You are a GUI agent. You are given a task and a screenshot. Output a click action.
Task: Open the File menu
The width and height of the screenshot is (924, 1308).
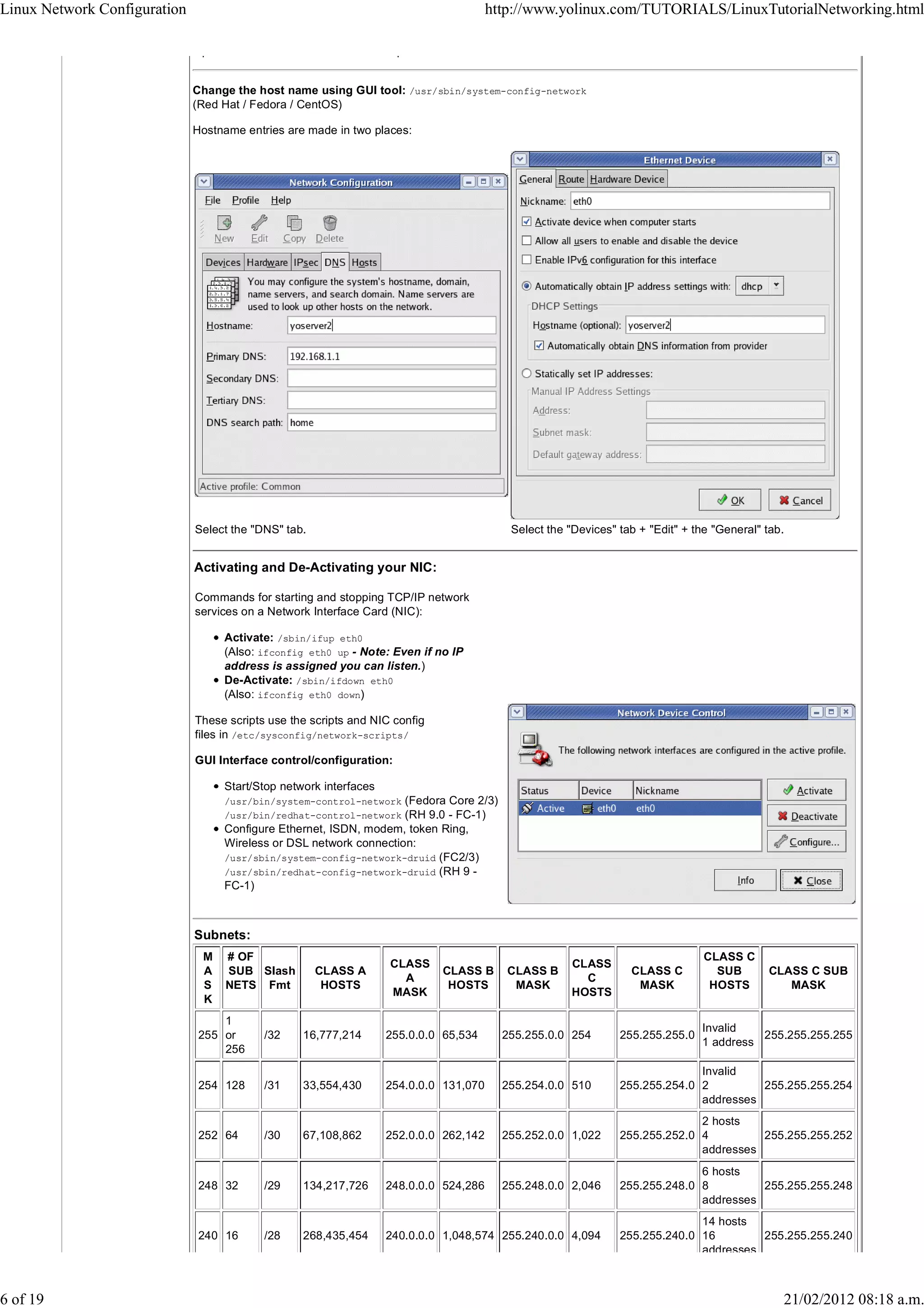click(213, 200)
